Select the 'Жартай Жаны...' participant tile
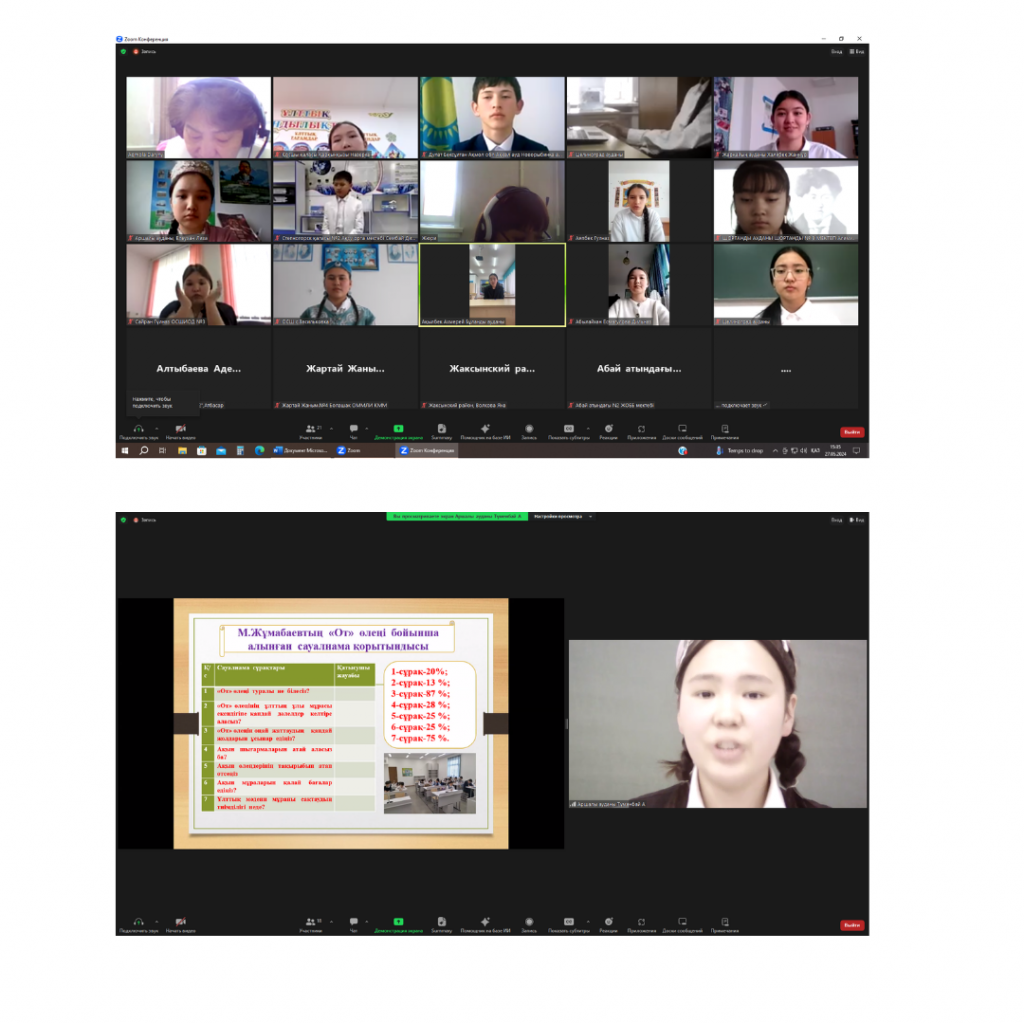 coord(345,368)
